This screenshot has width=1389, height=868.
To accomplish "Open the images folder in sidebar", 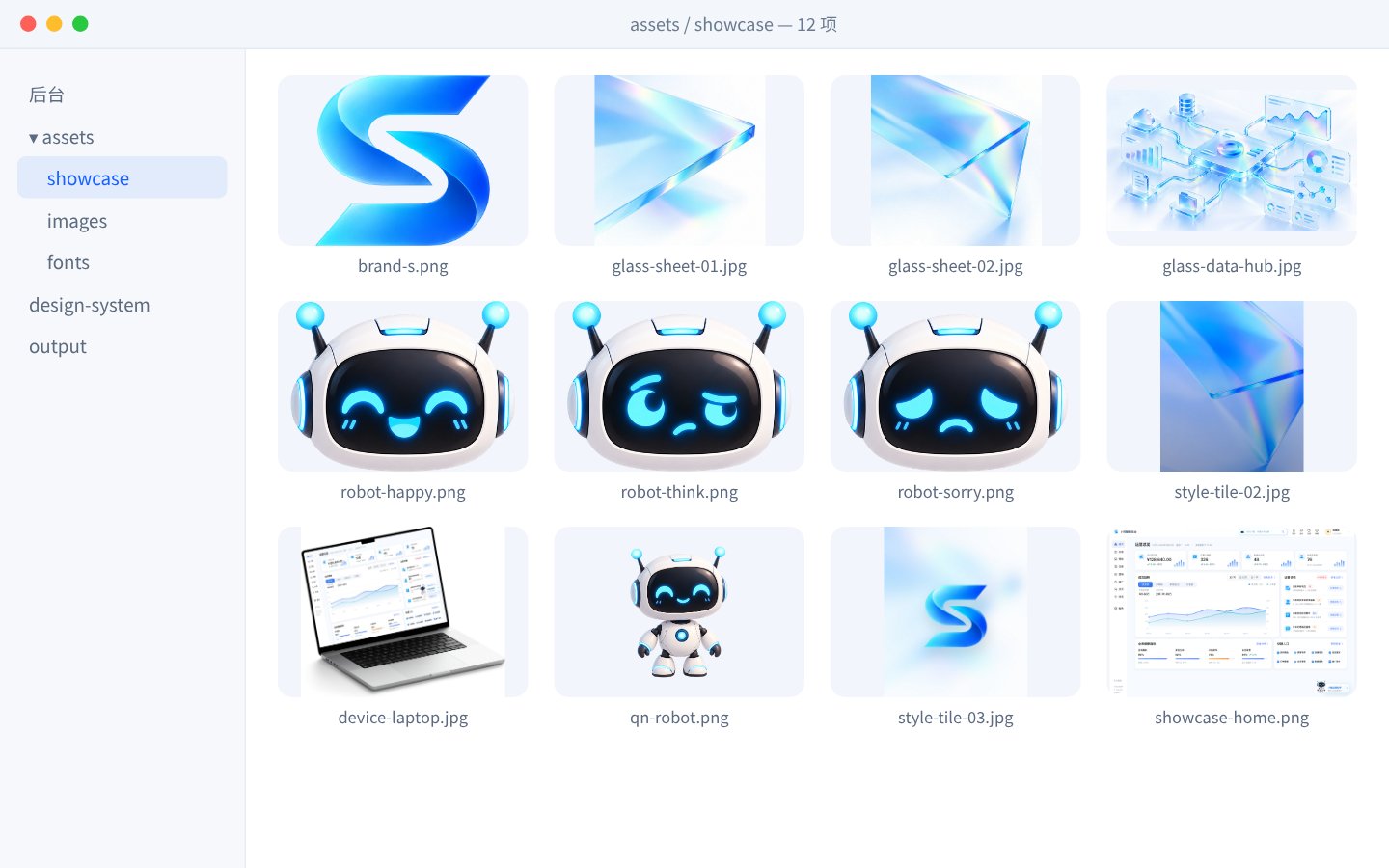I will pos(77,221).
